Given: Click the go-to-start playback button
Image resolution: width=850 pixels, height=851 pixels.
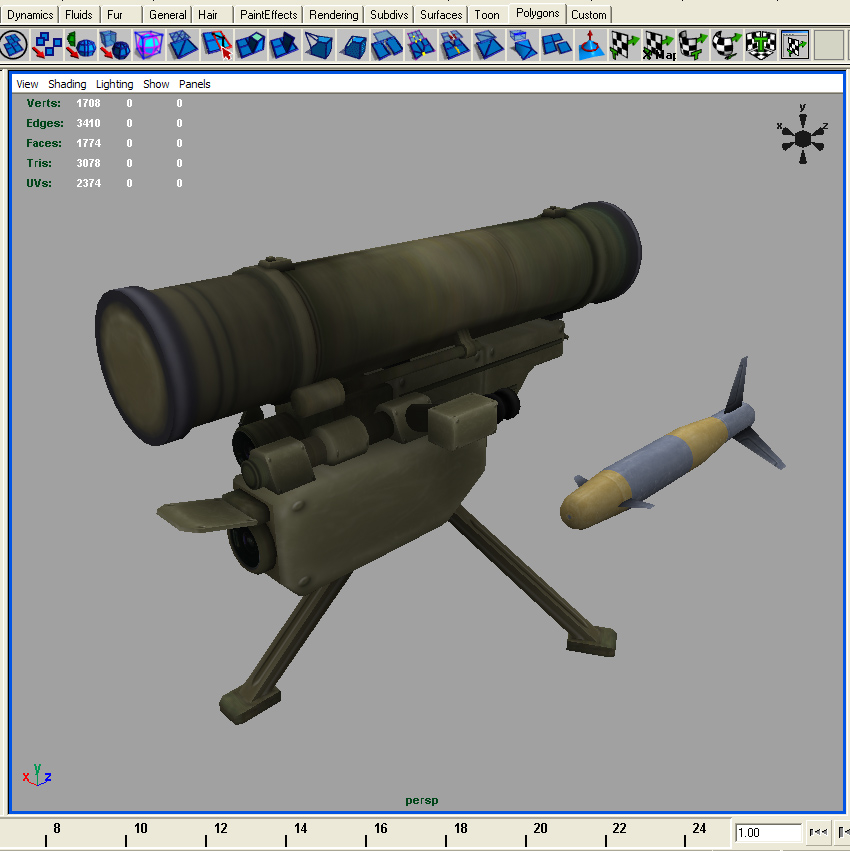Looking at the screenshot, I should click(x=818, y=832).
